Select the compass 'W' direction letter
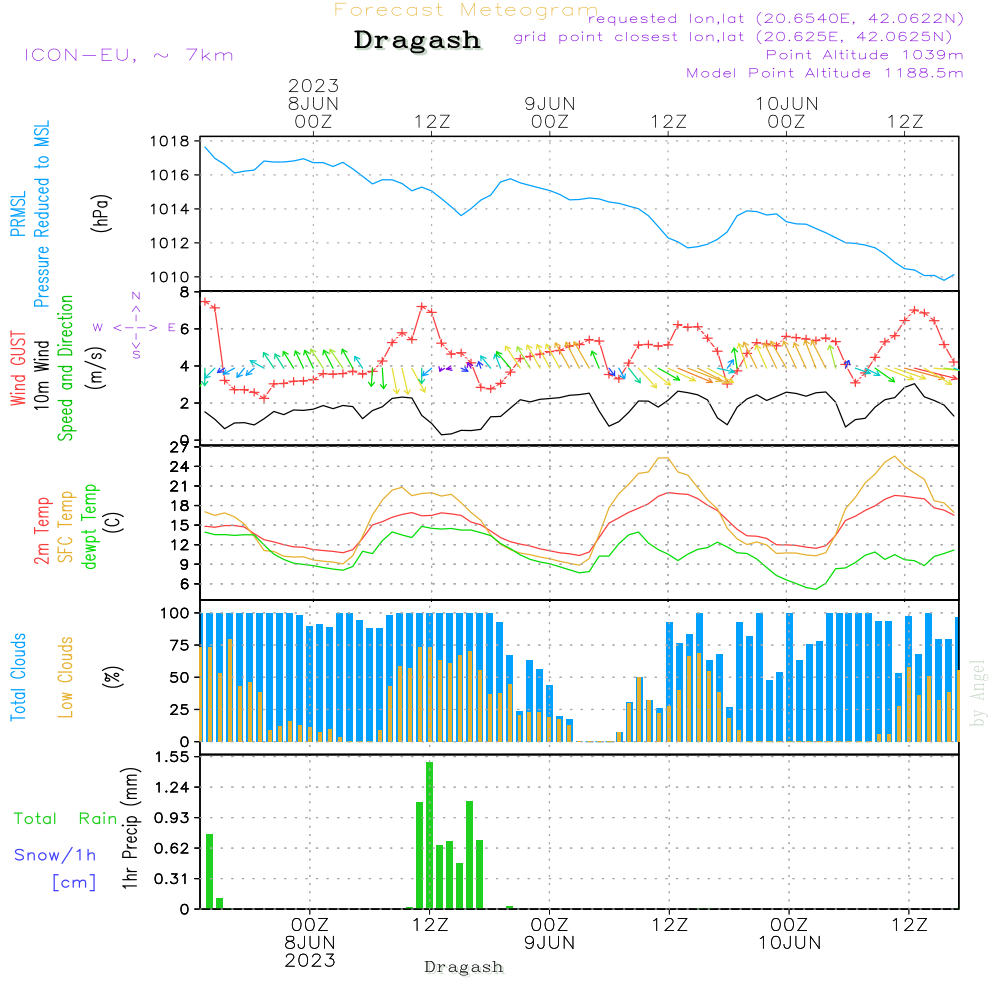Screen dimensions: 1000x1000 pyautogui.click(x=98, y=328)
